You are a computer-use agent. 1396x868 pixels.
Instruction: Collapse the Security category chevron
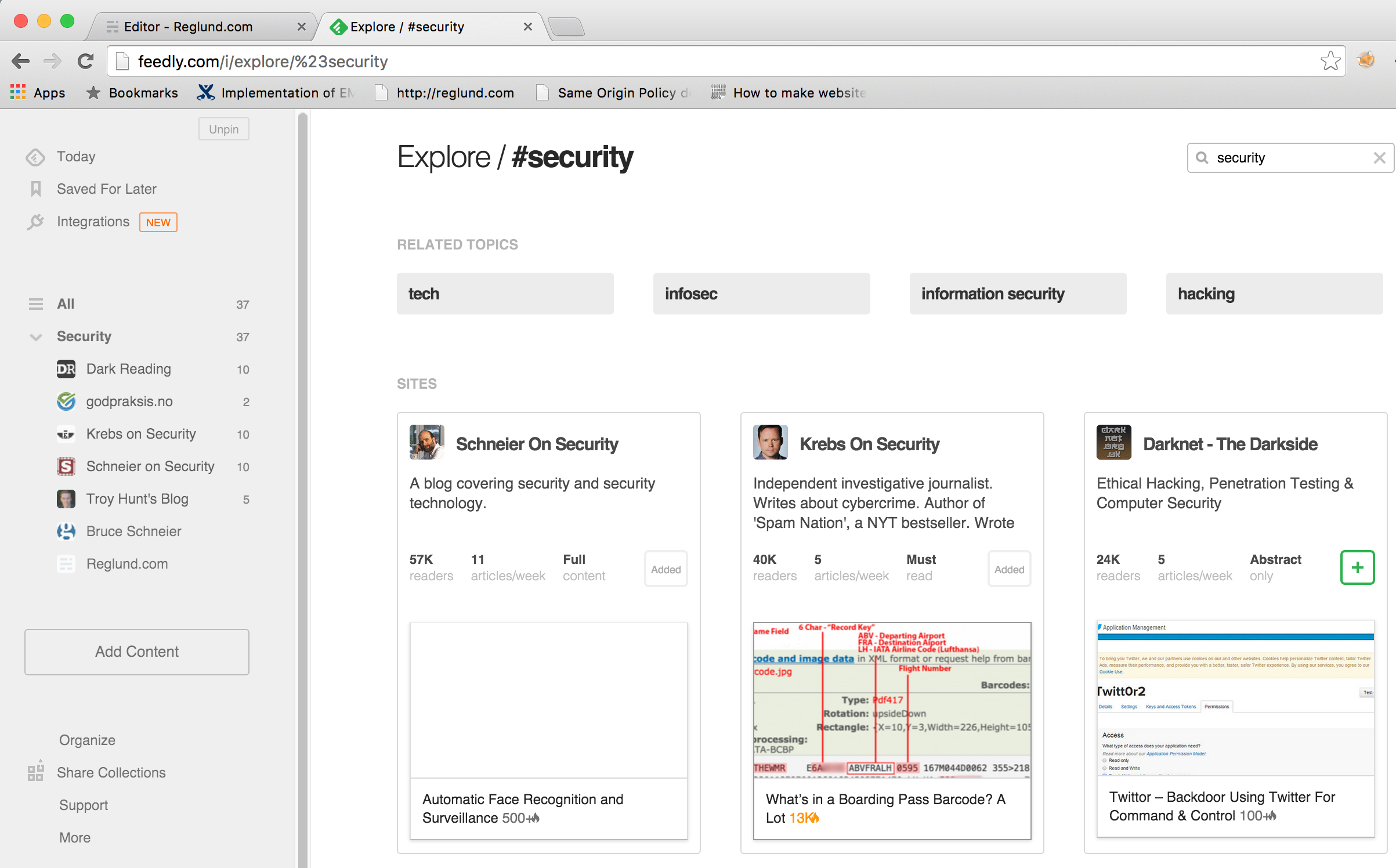[x=36, y=337]
